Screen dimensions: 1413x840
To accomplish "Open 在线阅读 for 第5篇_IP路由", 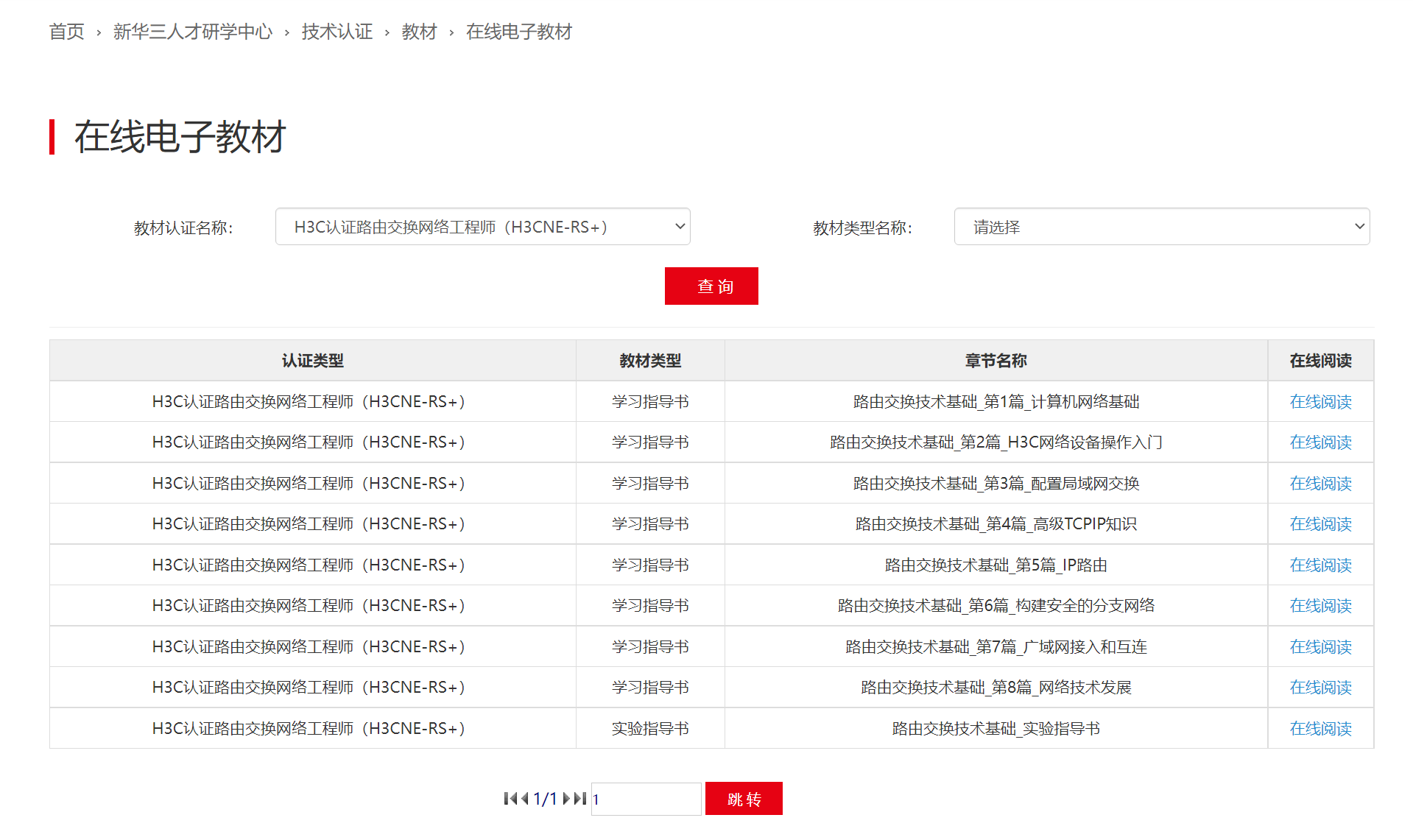I will [1321, 565].
